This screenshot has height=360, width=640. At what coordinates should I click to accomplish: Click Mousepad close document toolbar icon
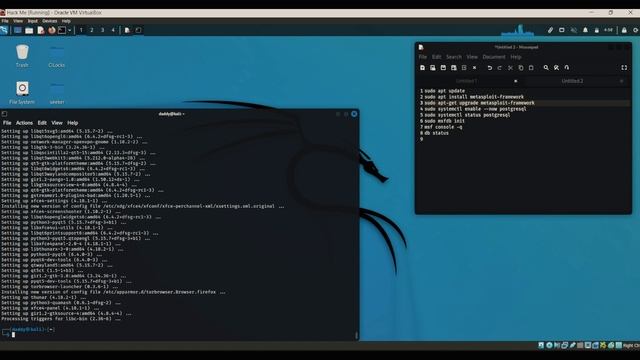click(x=474, y=68)
